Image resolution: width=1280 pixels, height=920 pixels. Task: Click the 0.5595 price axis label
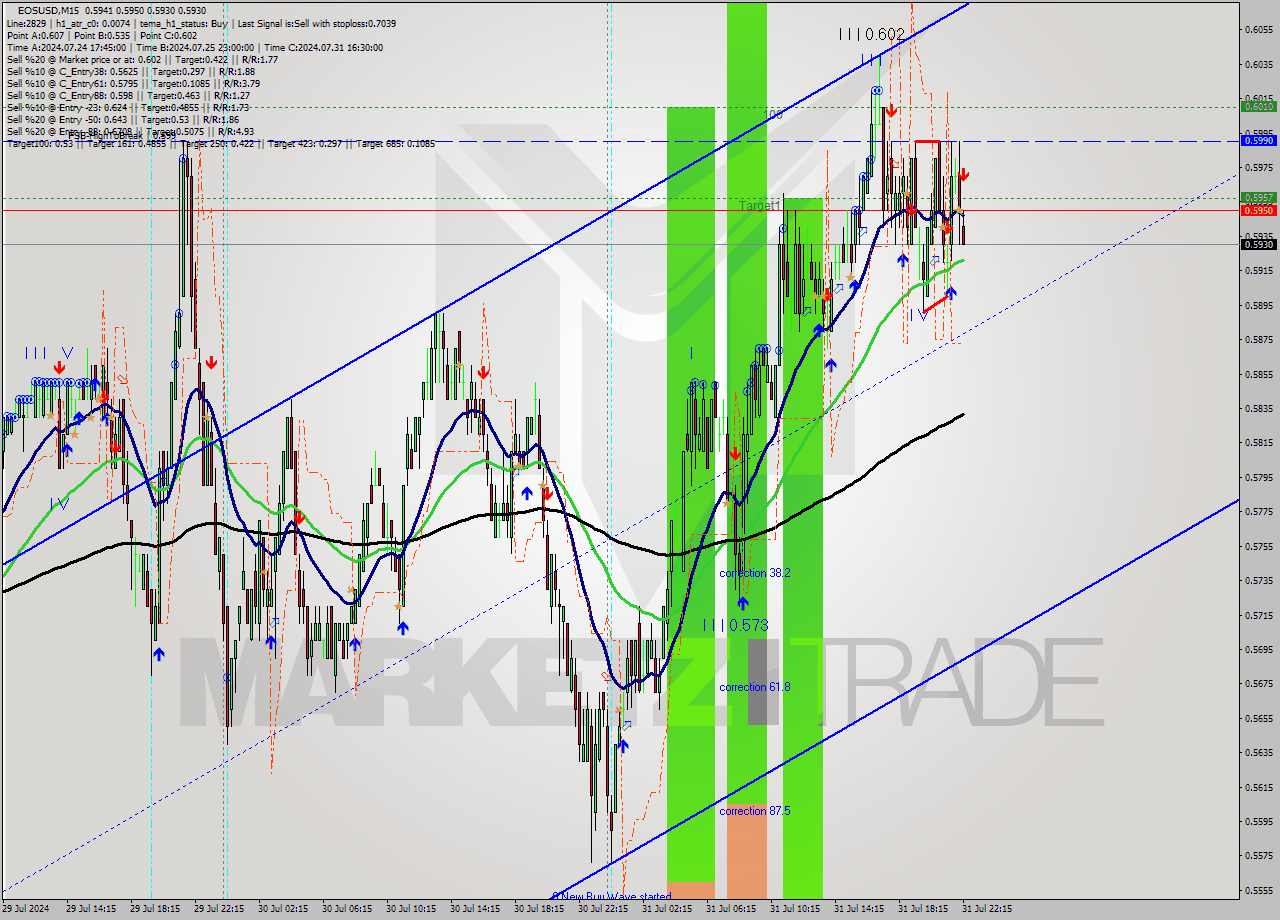tap(1258, 821)
